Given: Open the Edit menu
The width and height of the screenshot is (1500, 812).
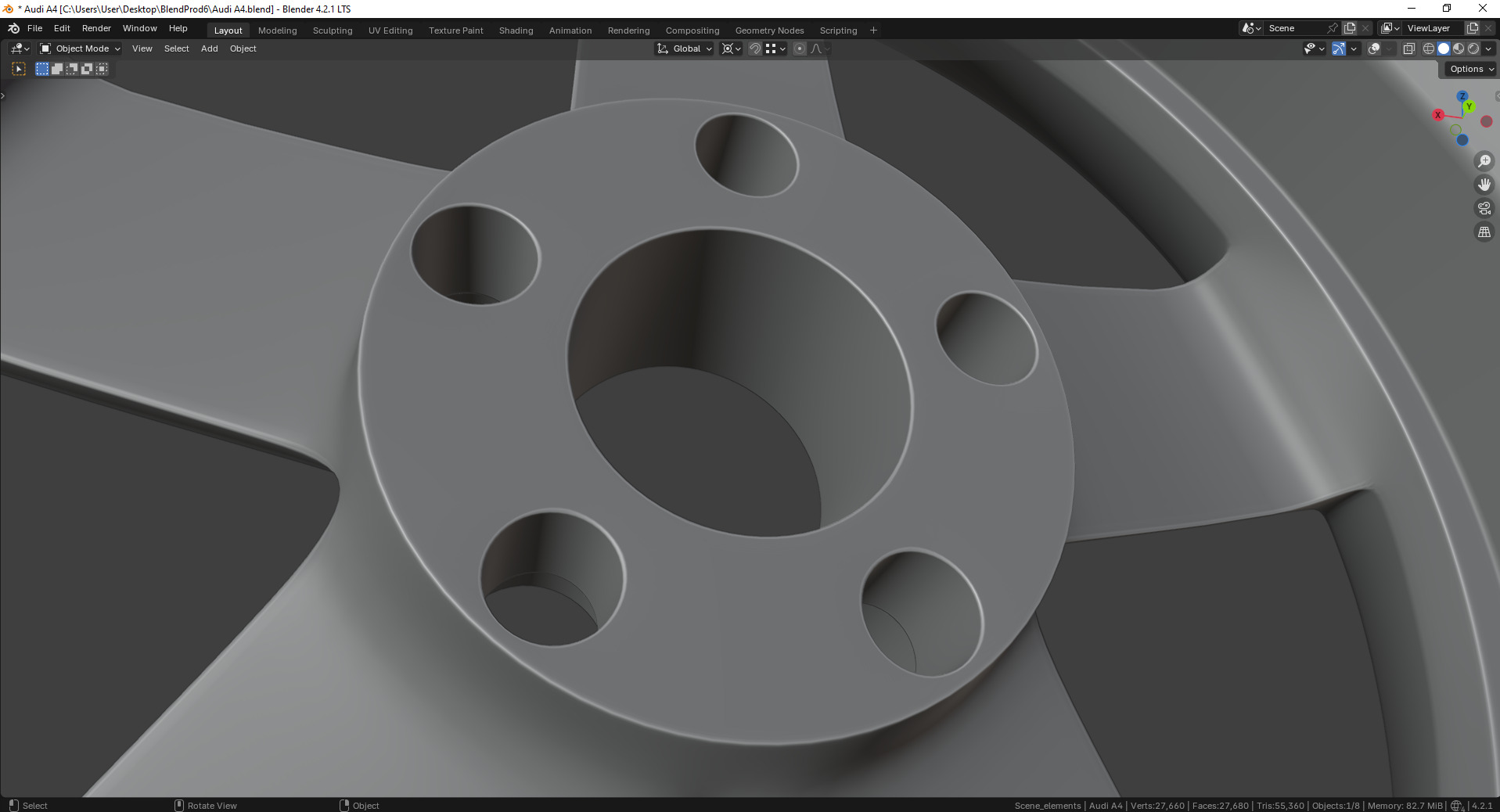Looking at the screenshot, I should (62, 28).
